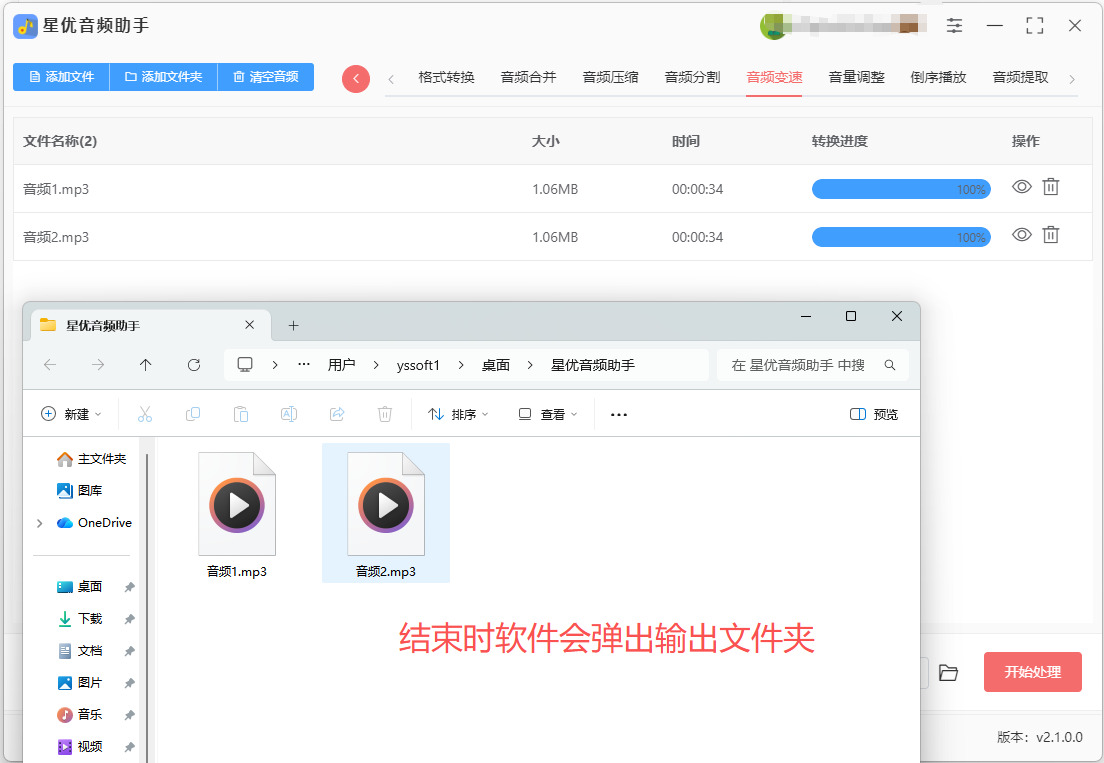Click 桌面 in the address breadcrumb
This screenshot has height=763, width=1104.
coord(496,365)
